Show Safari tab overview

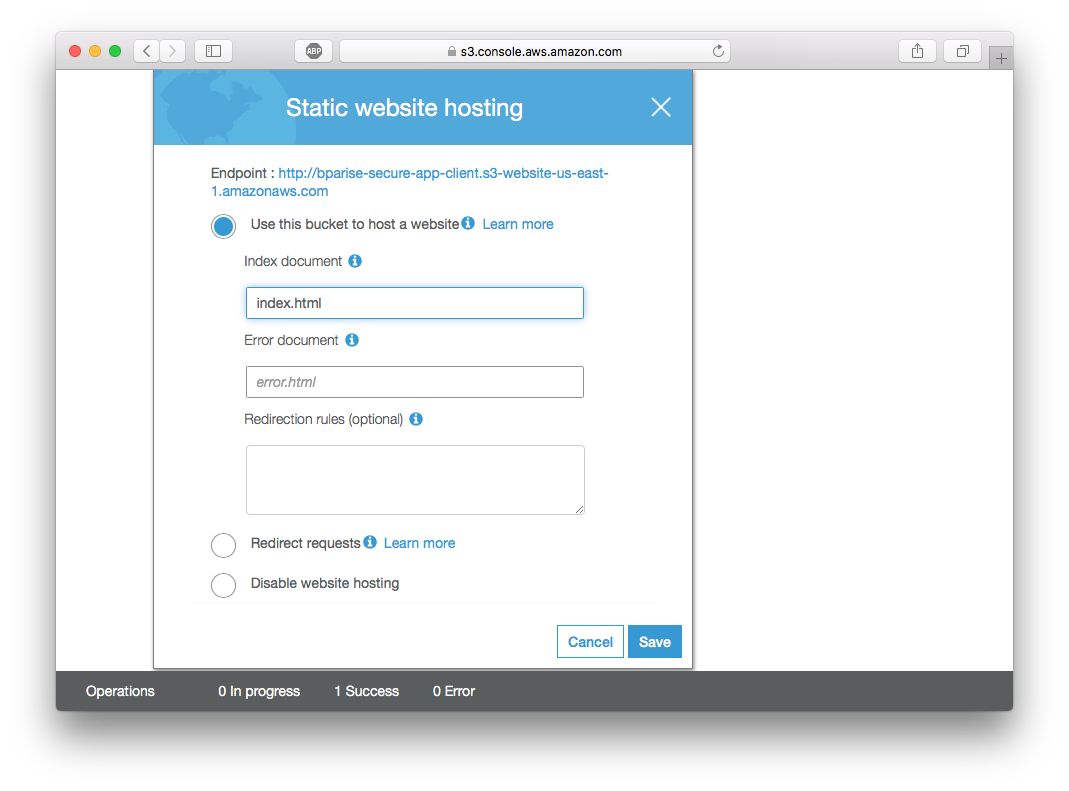click(x=962, y=51)
